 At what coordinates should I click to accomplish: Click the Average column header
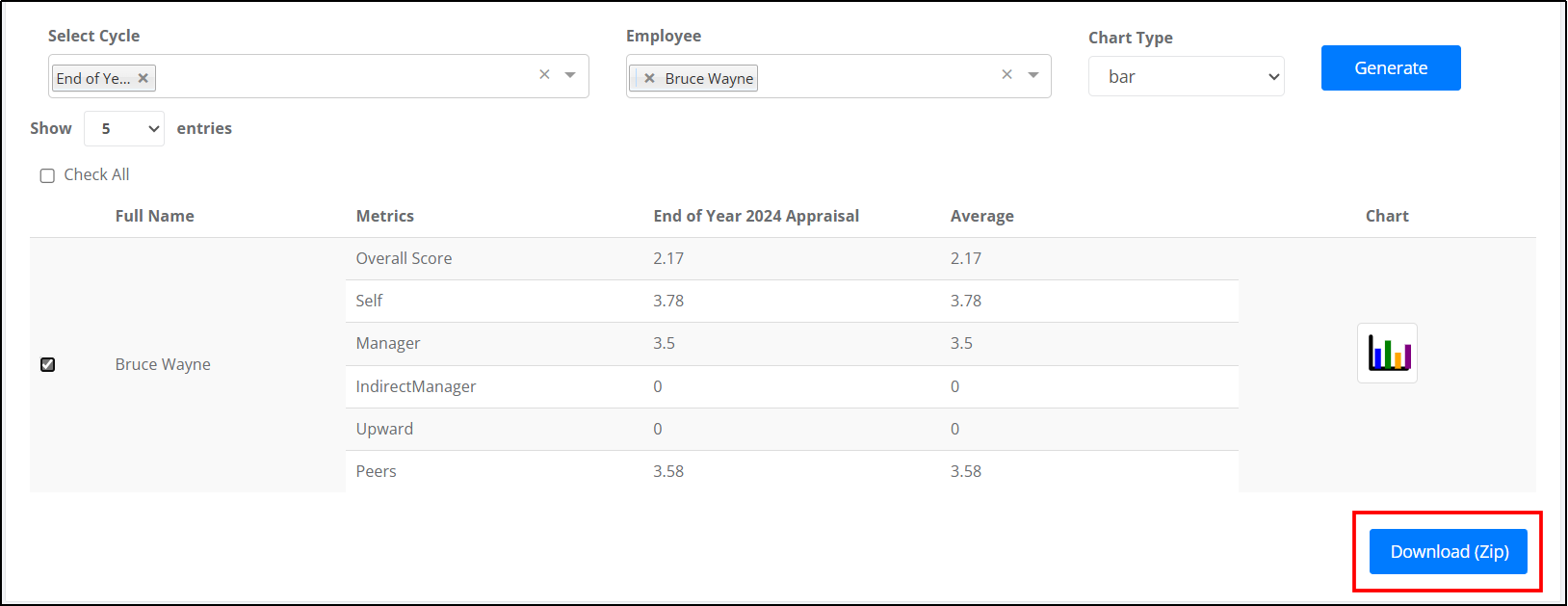[982, 216]
